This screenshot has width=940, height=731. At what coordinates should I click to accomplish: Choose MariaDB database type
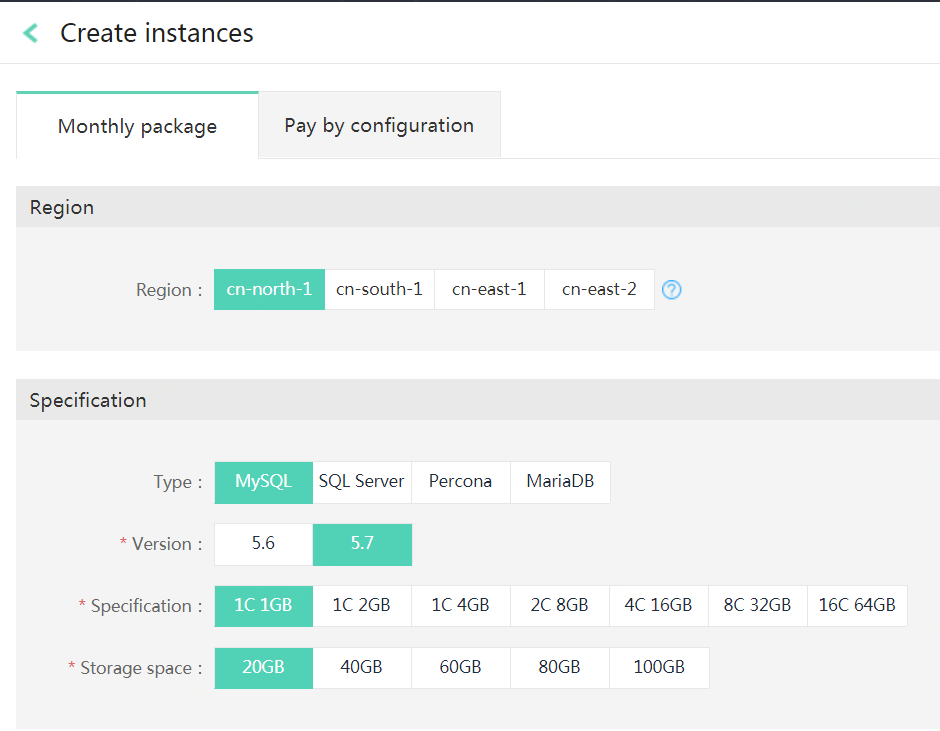pyautogui.click(x=561, y=482)
